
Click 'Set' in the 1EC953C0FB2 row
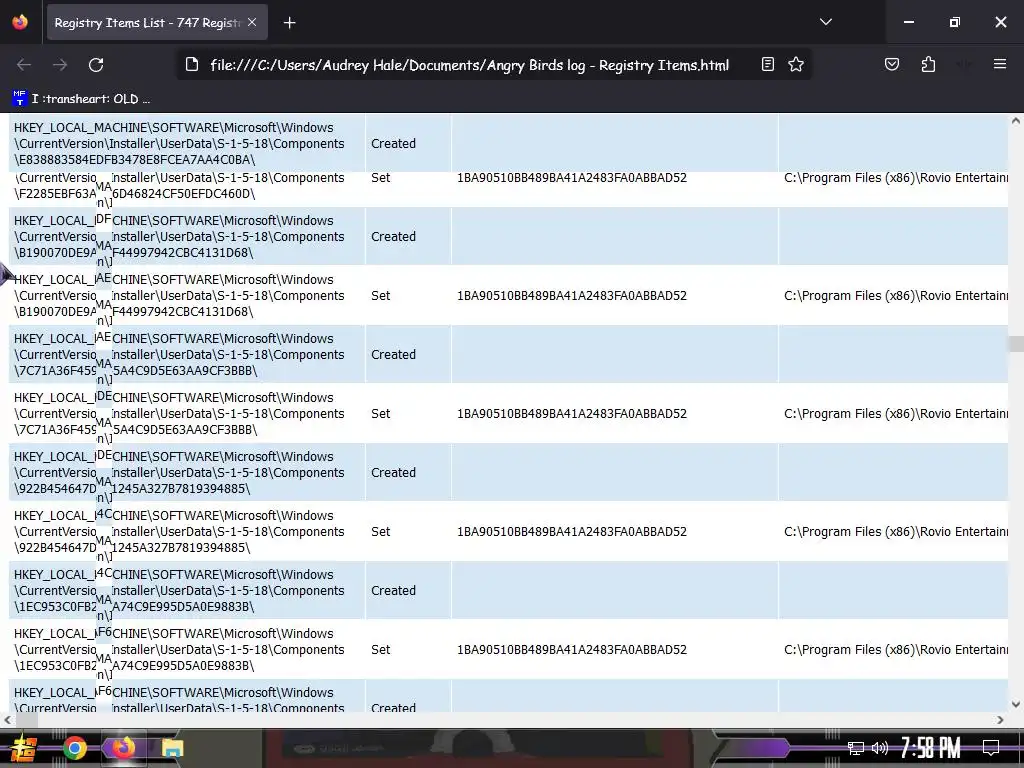tap(381, 649)
